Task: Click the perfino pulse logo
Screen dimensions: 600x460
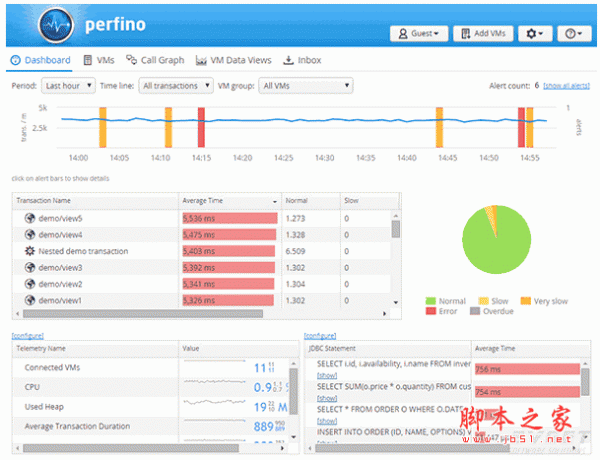Action: click(x=56, y=25)
